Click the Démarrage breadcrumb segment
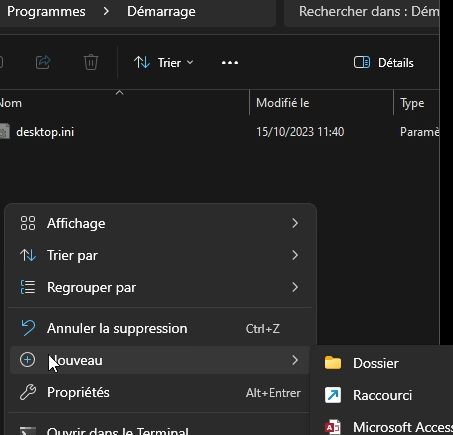Viewport: 453px width, 435px height. point(161,12)
